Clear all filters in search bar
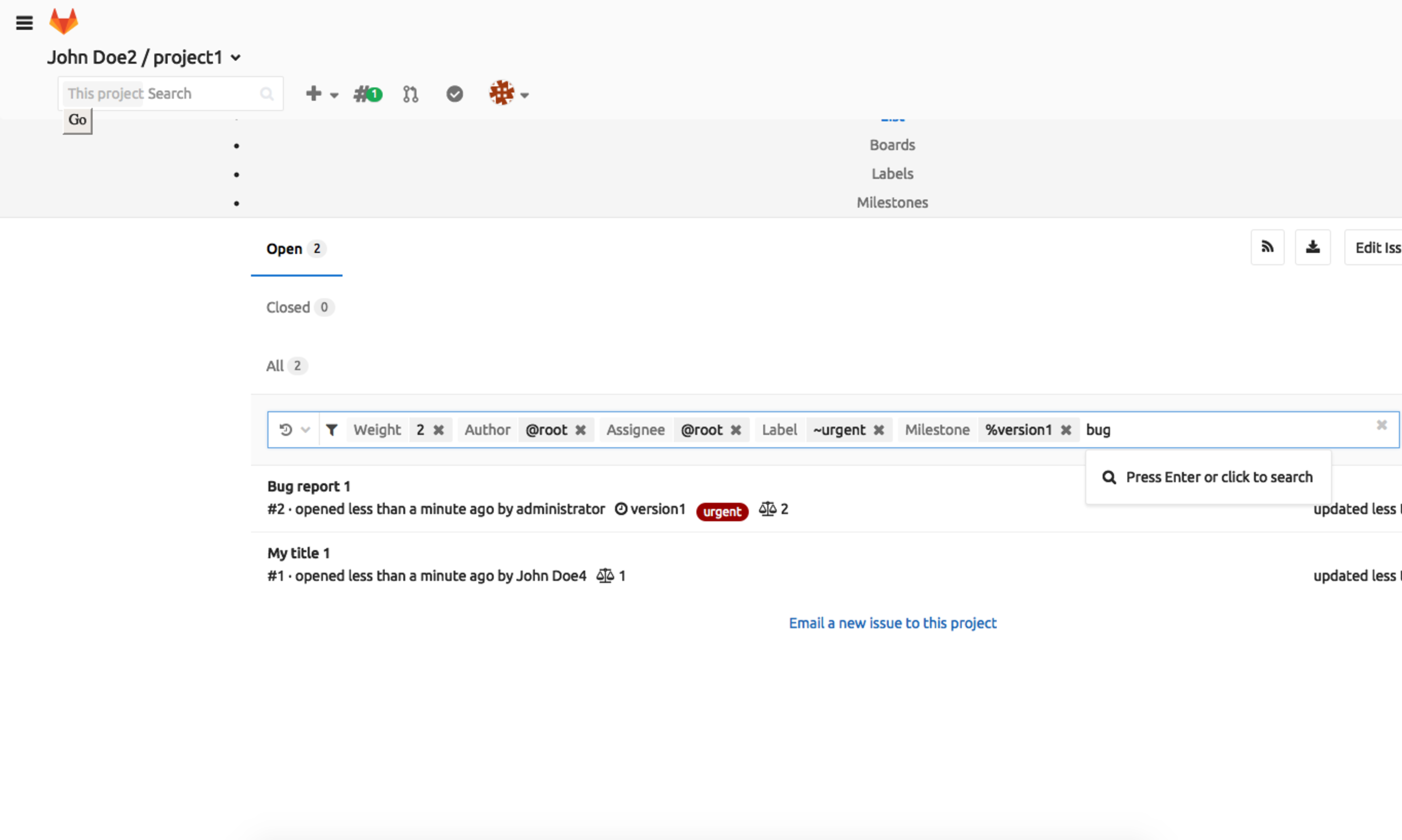The height and width of the screenshot is (840, 1402). [x=1381, y=425]
